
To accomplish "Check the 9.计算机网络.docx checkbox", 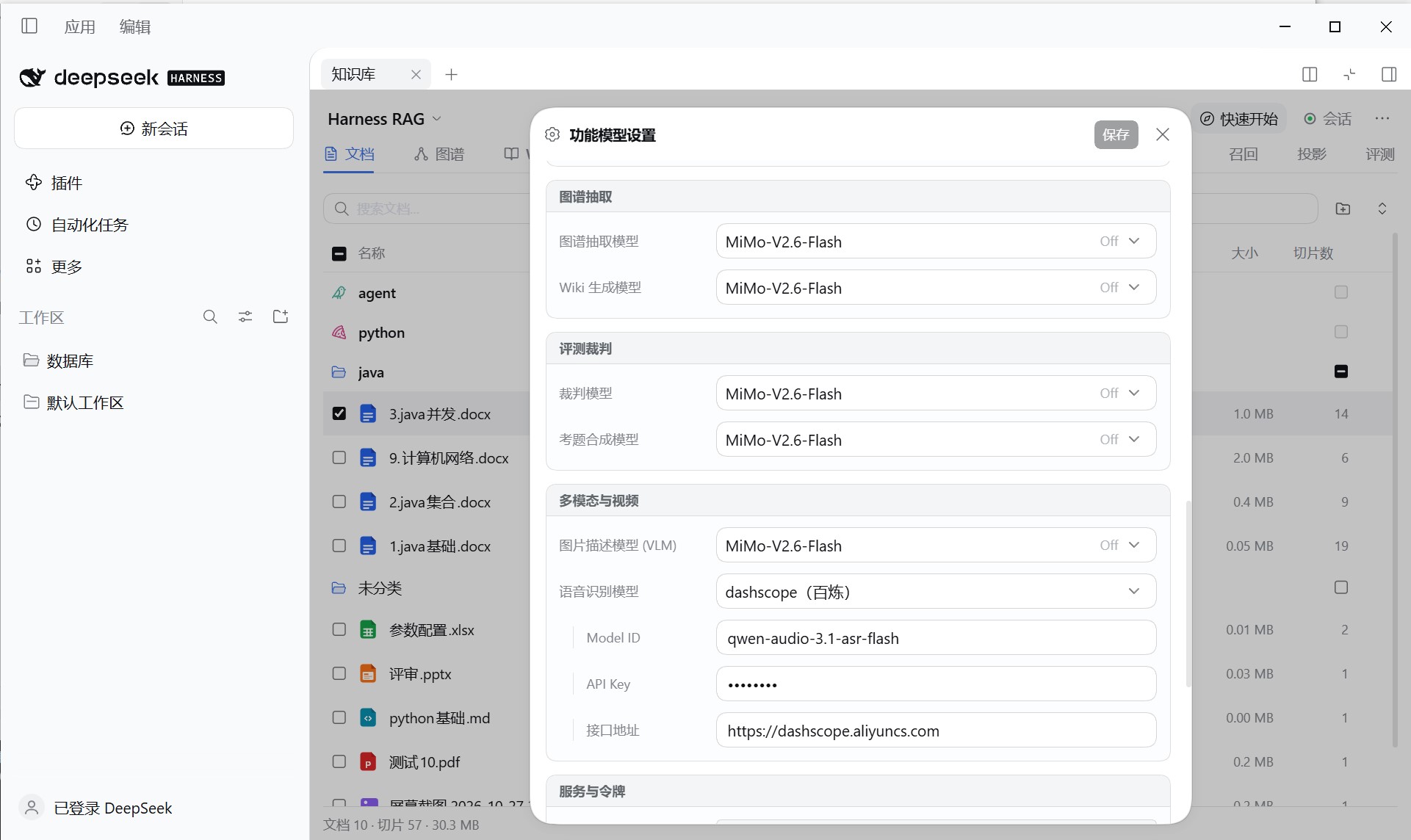I will click(x=339, y=457).
